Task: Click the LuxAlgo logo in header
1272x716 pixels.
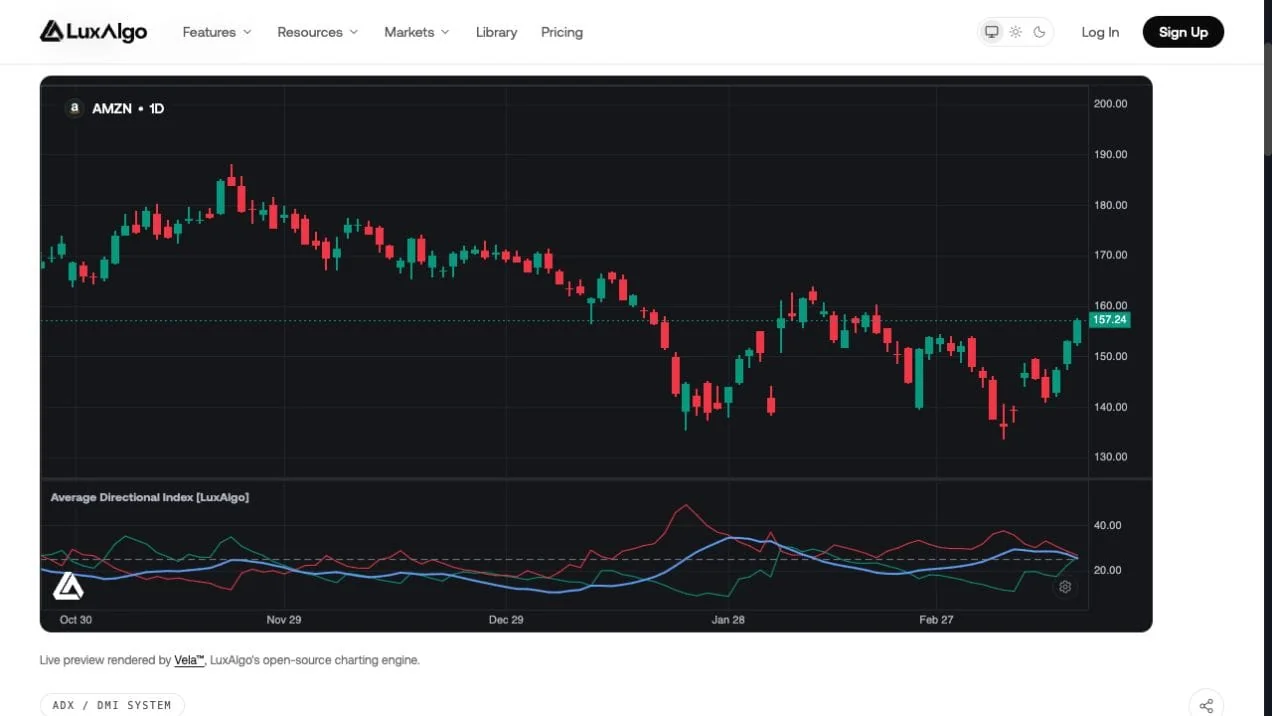Action: [x=93, y=32]
